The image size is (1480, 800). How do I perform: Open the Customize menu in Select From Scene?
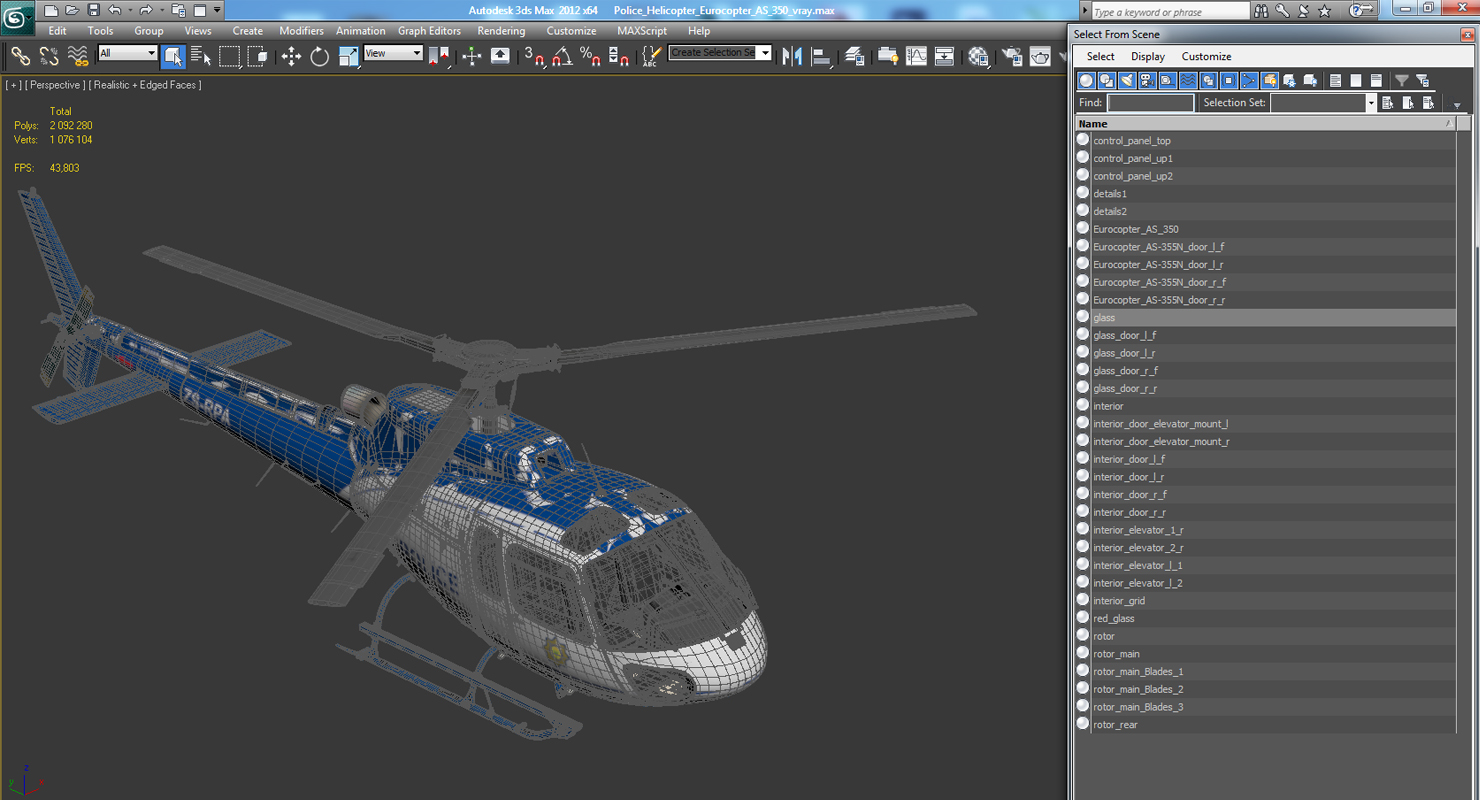(x=1206, y=57)
